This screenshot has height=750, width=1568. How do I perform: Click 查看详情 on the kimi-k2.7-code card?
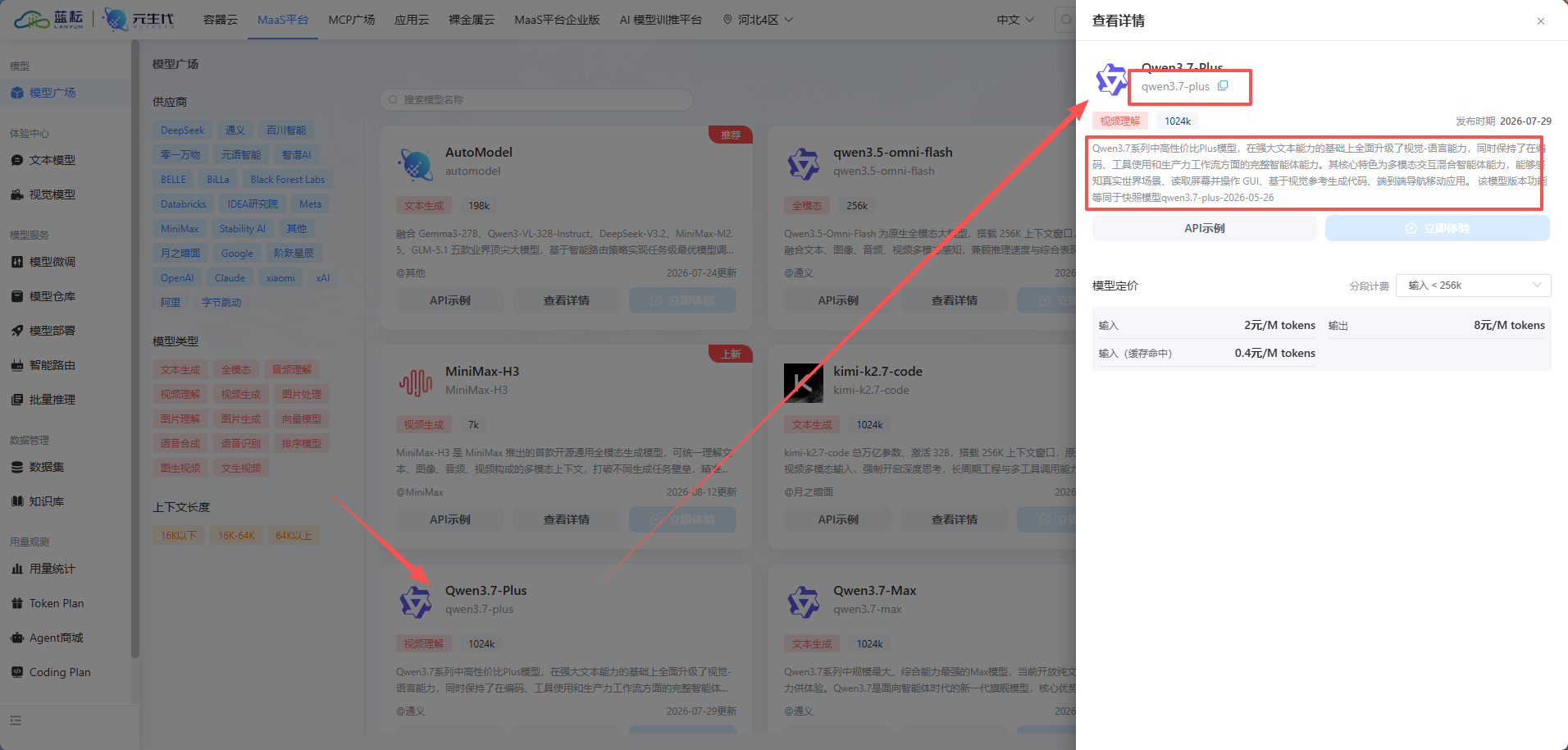point(955,519)
